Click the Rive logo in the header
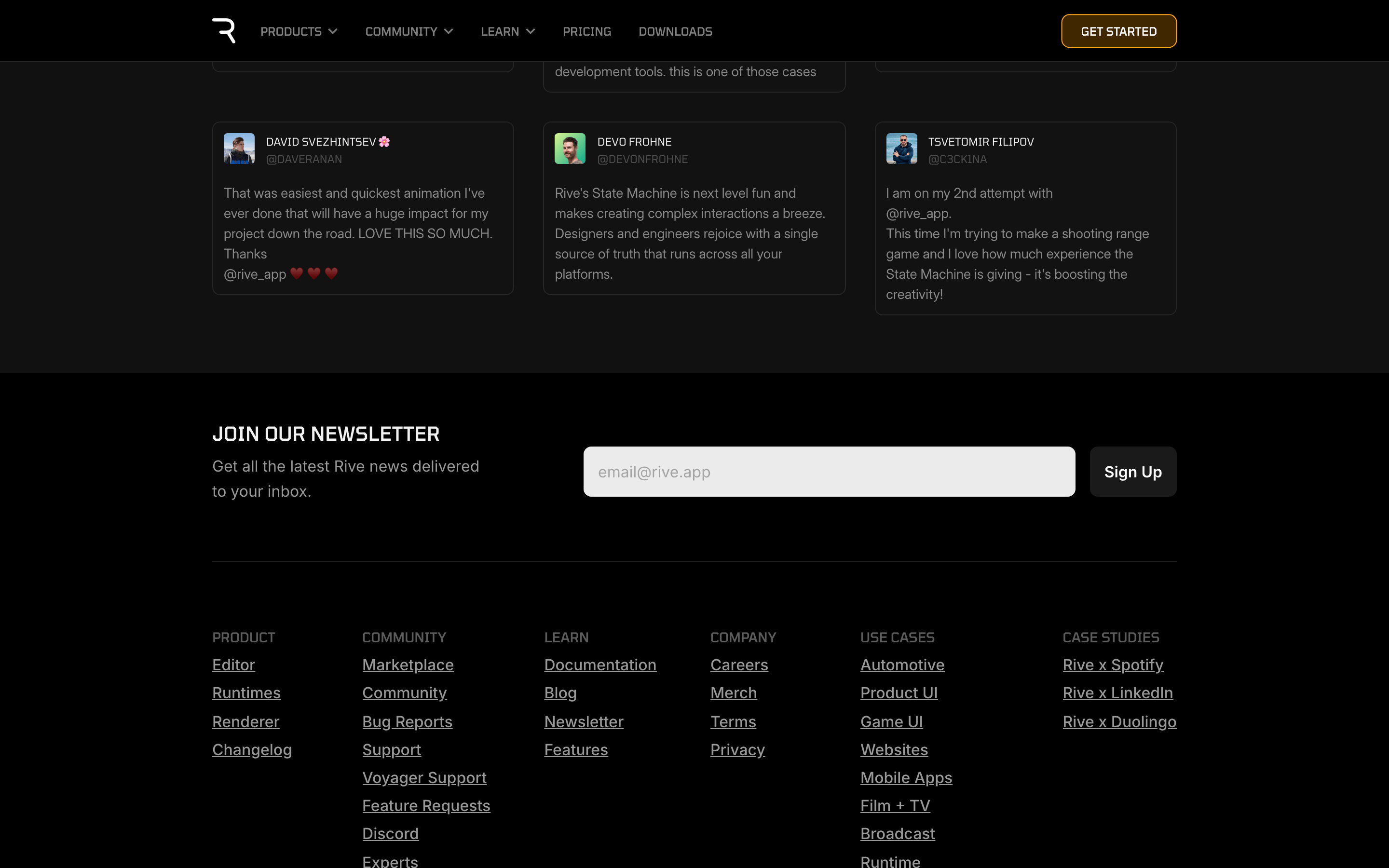Screen dimensions: 1389x868 [x=224, y=31]
